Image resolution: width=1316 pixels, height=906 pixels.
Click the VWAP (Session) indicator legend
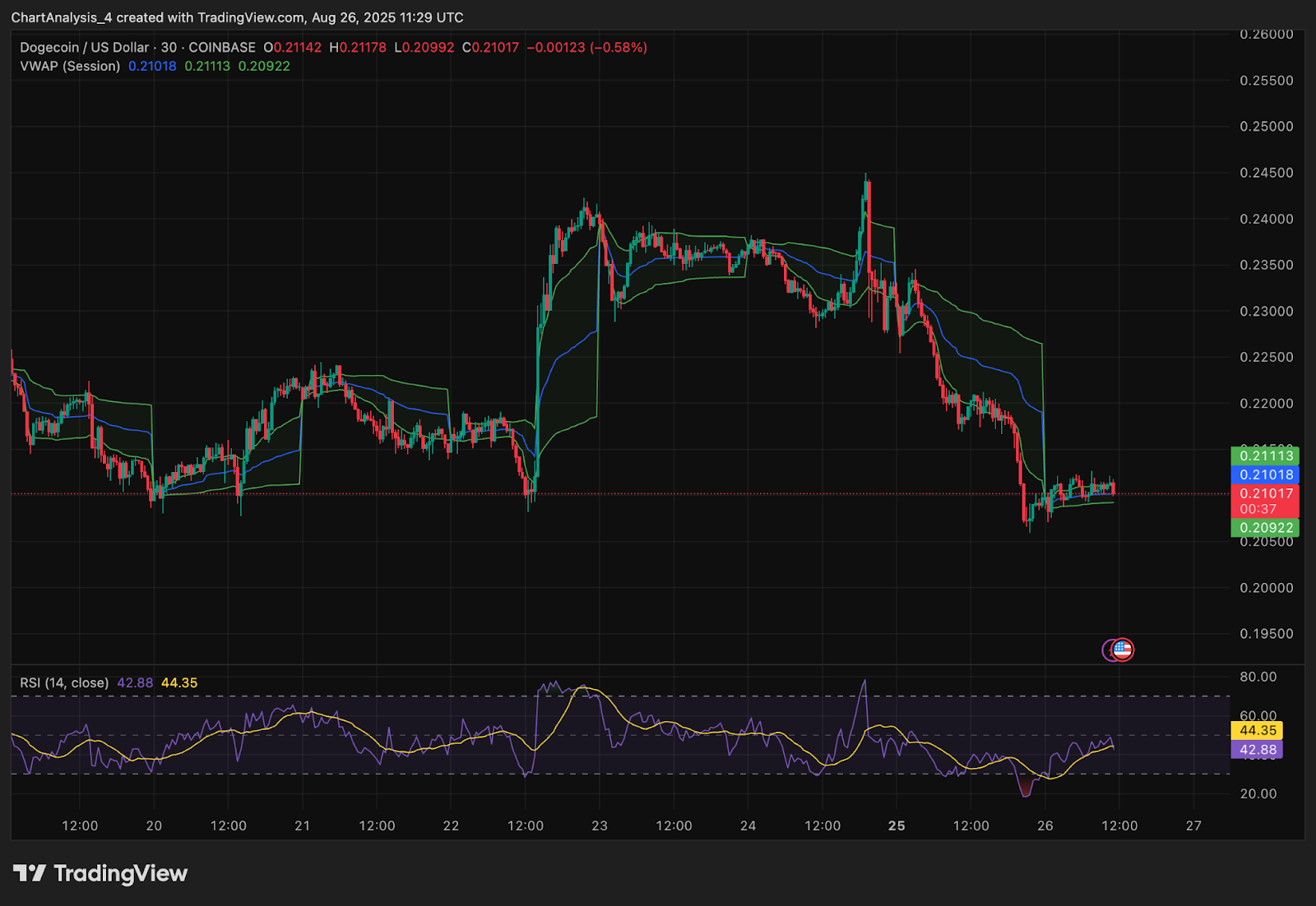click(70, 66)
